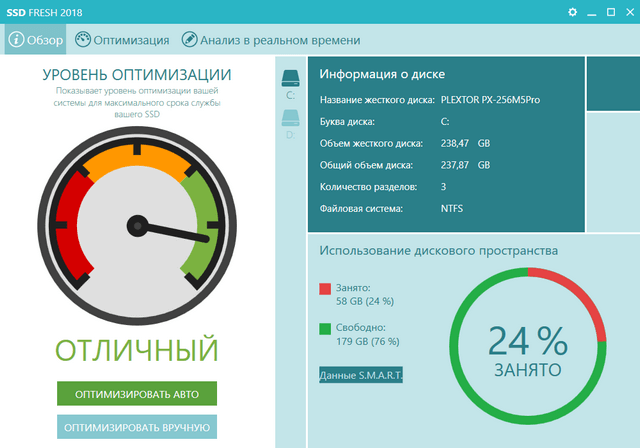640x448 pixels.
Task: Select the Обзор tab label
Action: tap(46, 40)
